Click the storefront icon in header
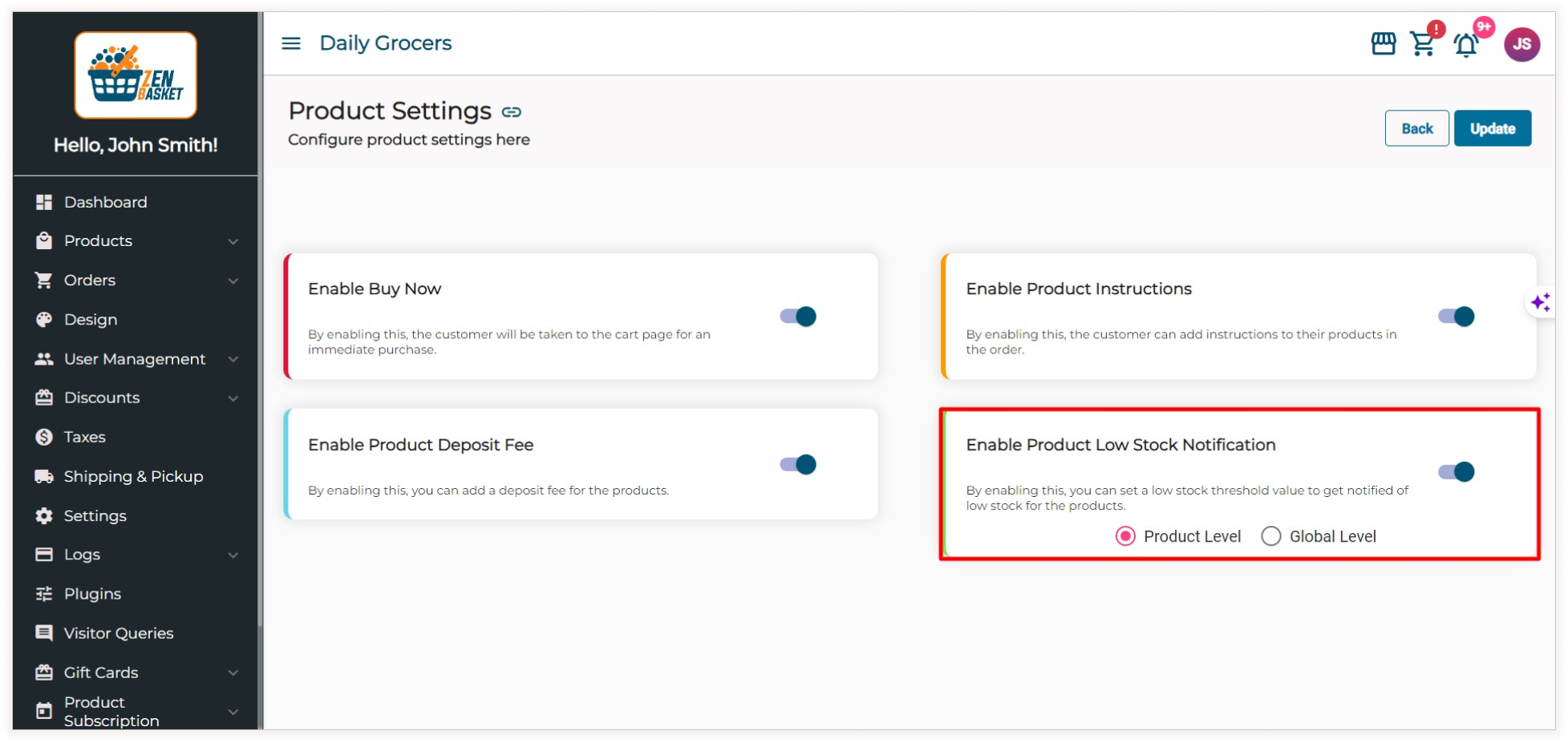Image resolution: width=1568 pixels, height=743 pixels. click(x=1383, y=43)
